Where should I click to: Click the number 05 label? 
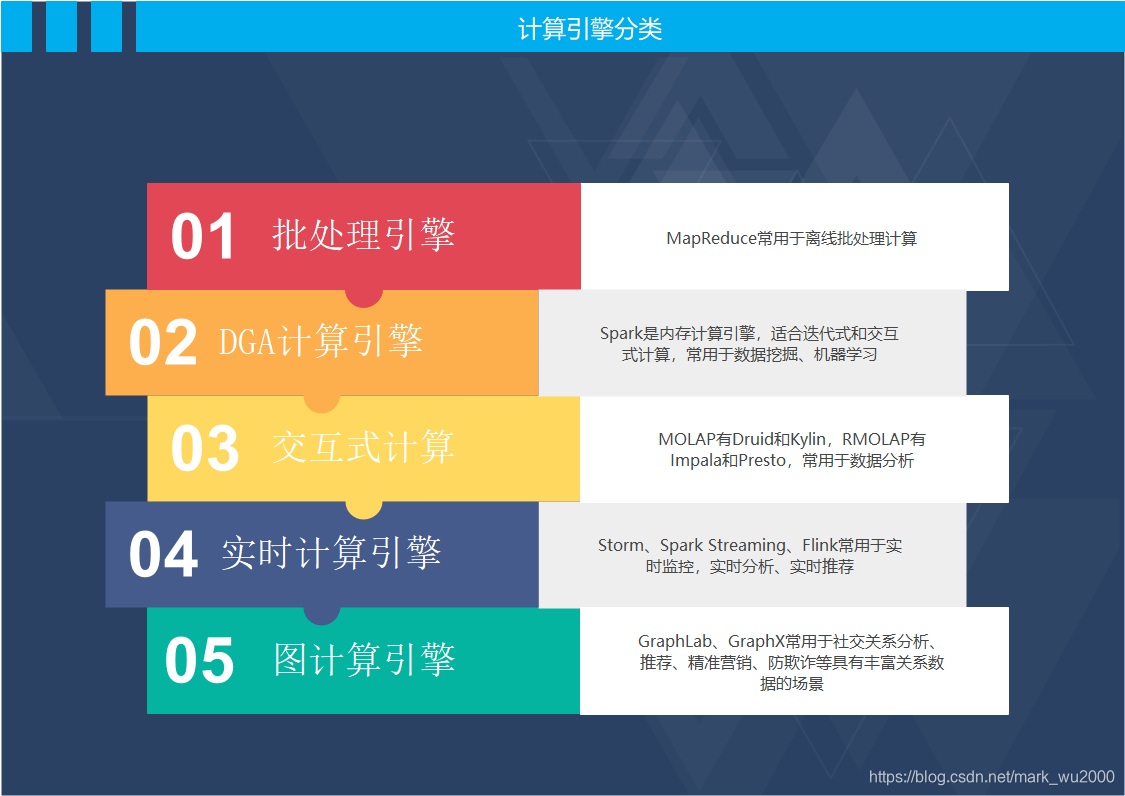click(199, 660)
